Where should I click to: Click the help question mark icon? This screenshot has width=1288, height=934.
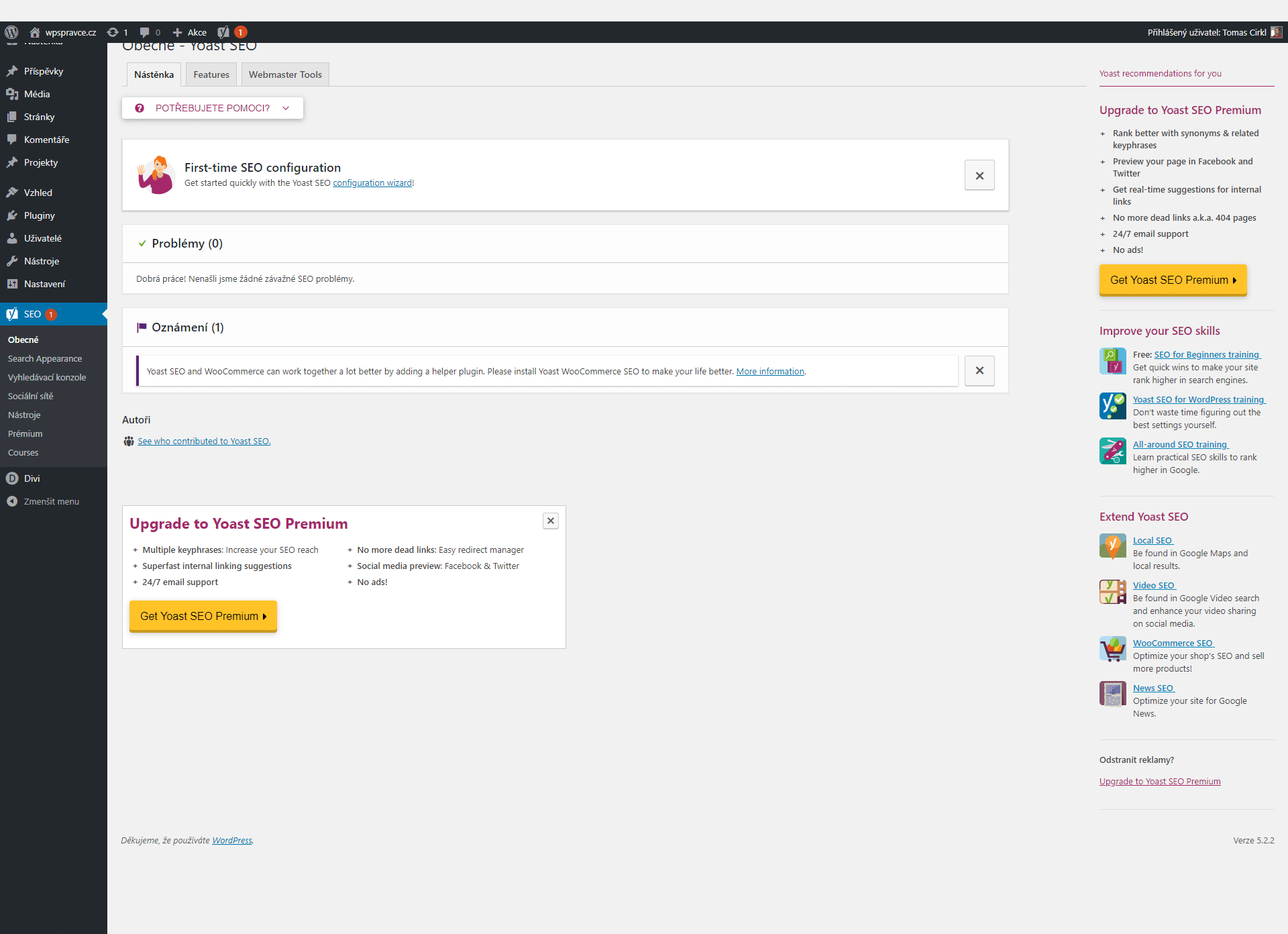(140, 108)
